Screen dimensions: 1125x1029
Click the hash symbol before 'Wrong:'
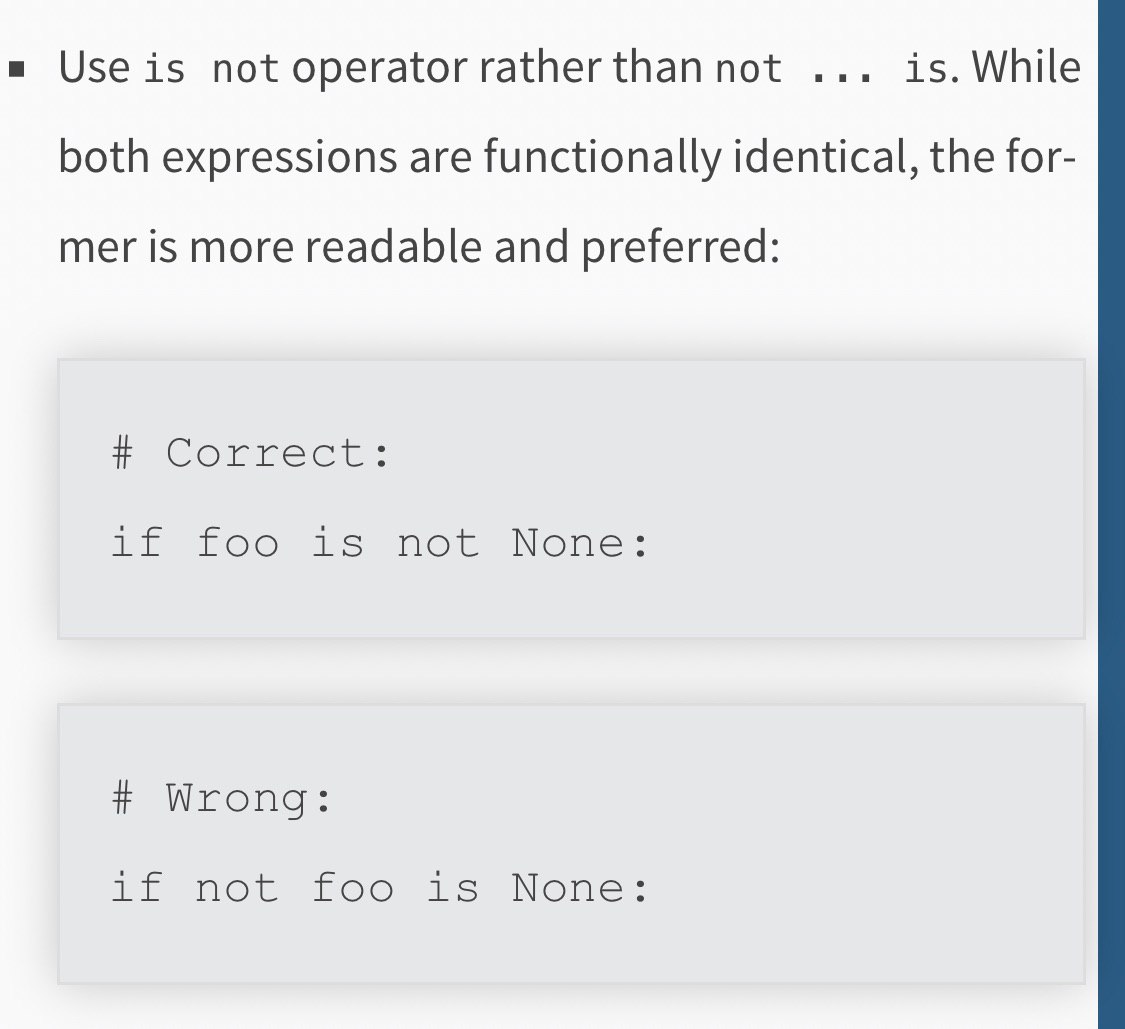(x=123, y=797)
